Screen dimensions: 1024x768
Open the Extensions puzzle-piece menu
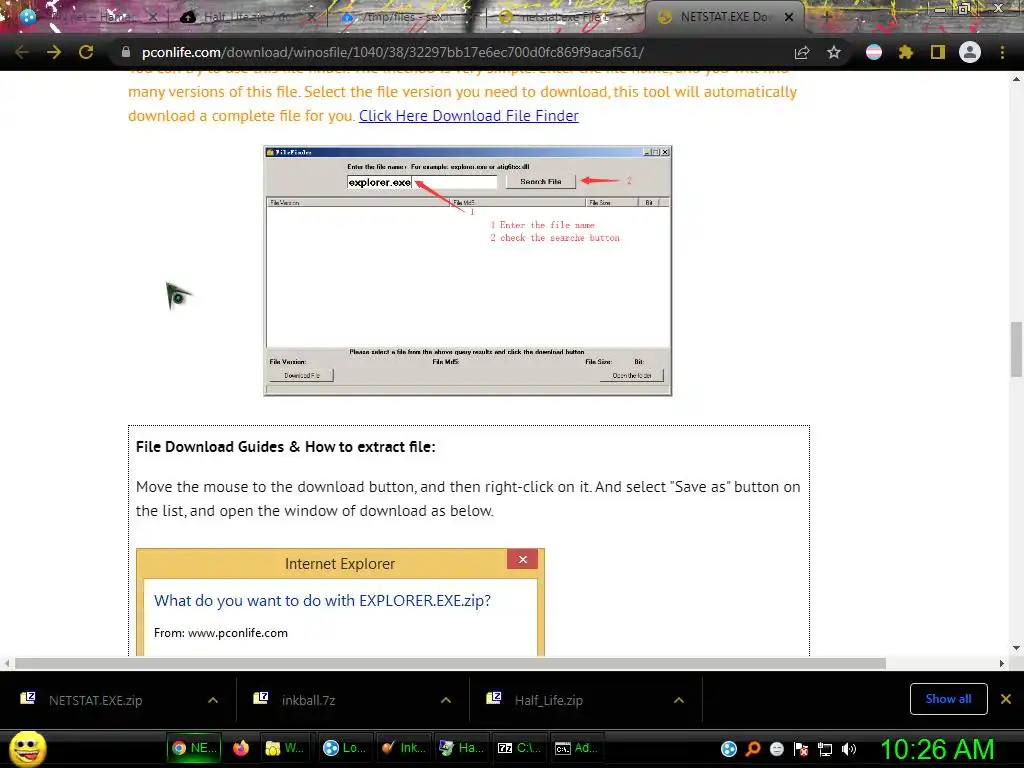(x=905, y=52)
